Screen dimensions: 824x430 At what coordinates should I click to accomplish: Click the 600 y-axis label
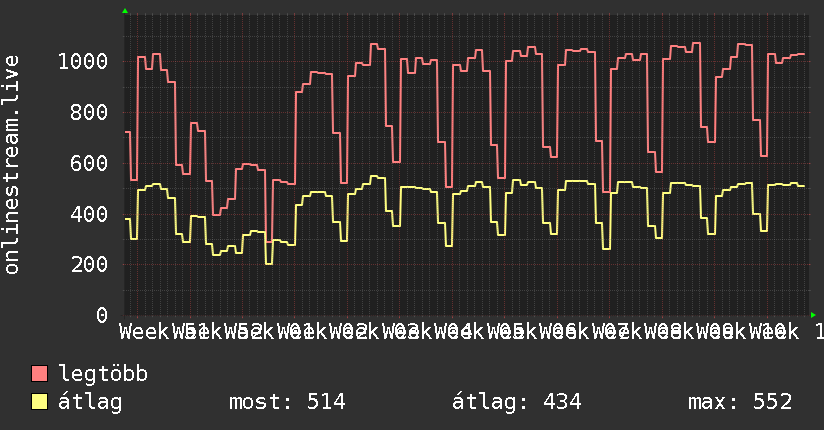(x=89, y=163)
